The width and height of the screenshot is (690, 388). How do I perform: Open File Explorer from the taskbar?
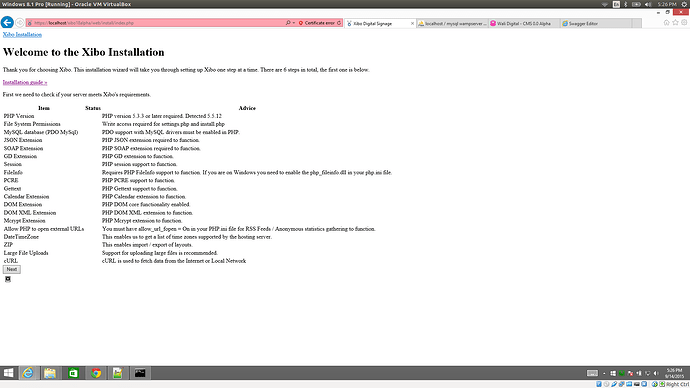click(50, 373)
